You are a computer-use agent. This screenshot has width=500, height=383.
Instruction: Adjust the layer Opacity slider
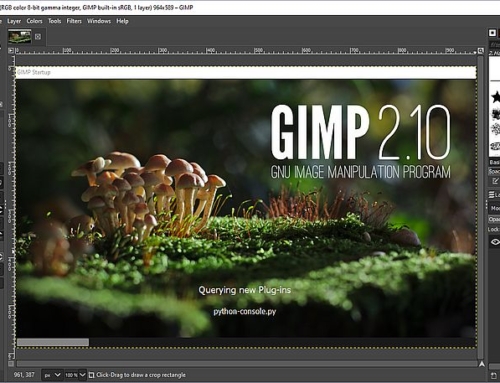[x=494, y=219]
